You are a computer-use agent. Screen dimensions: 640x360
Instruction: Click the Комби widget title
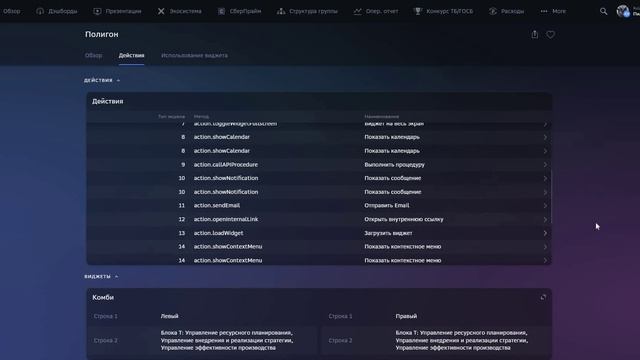tap(103, 298)
